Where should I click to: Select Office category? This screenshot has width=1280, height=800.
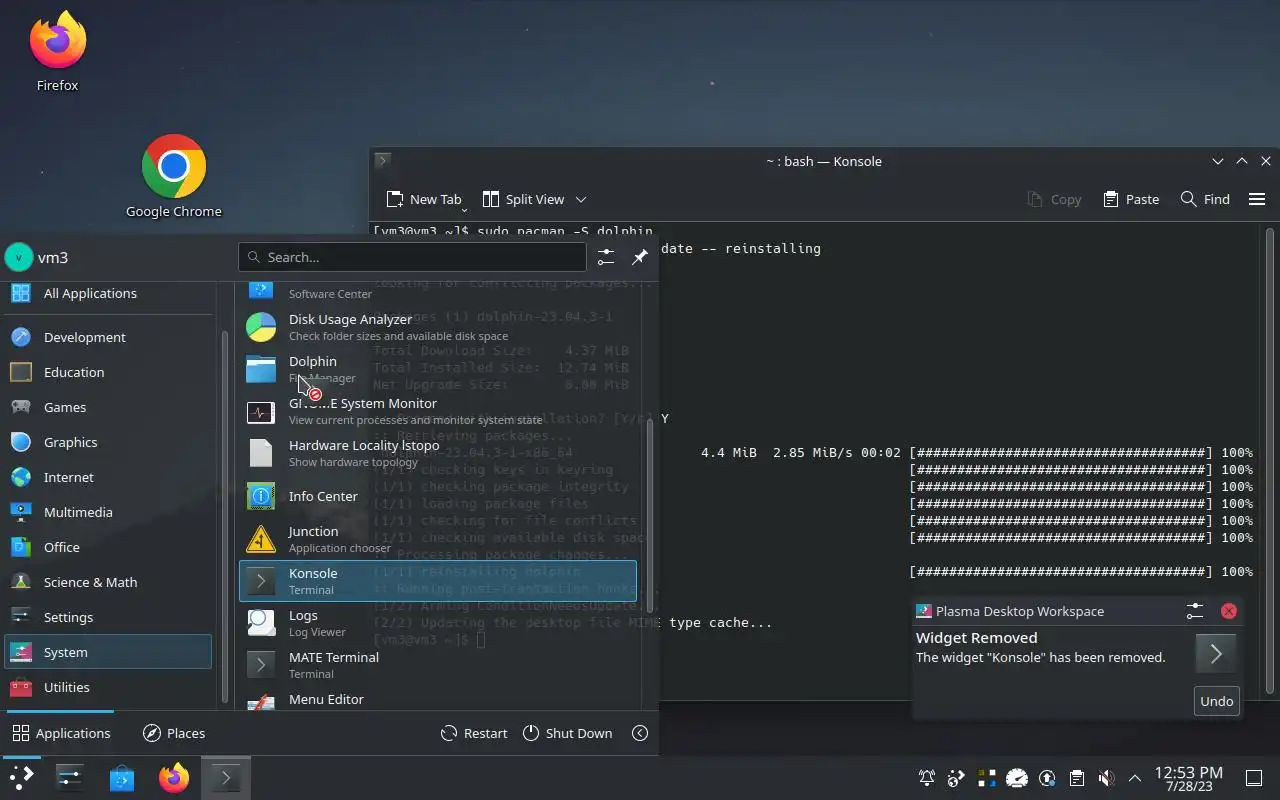[108, 547]
